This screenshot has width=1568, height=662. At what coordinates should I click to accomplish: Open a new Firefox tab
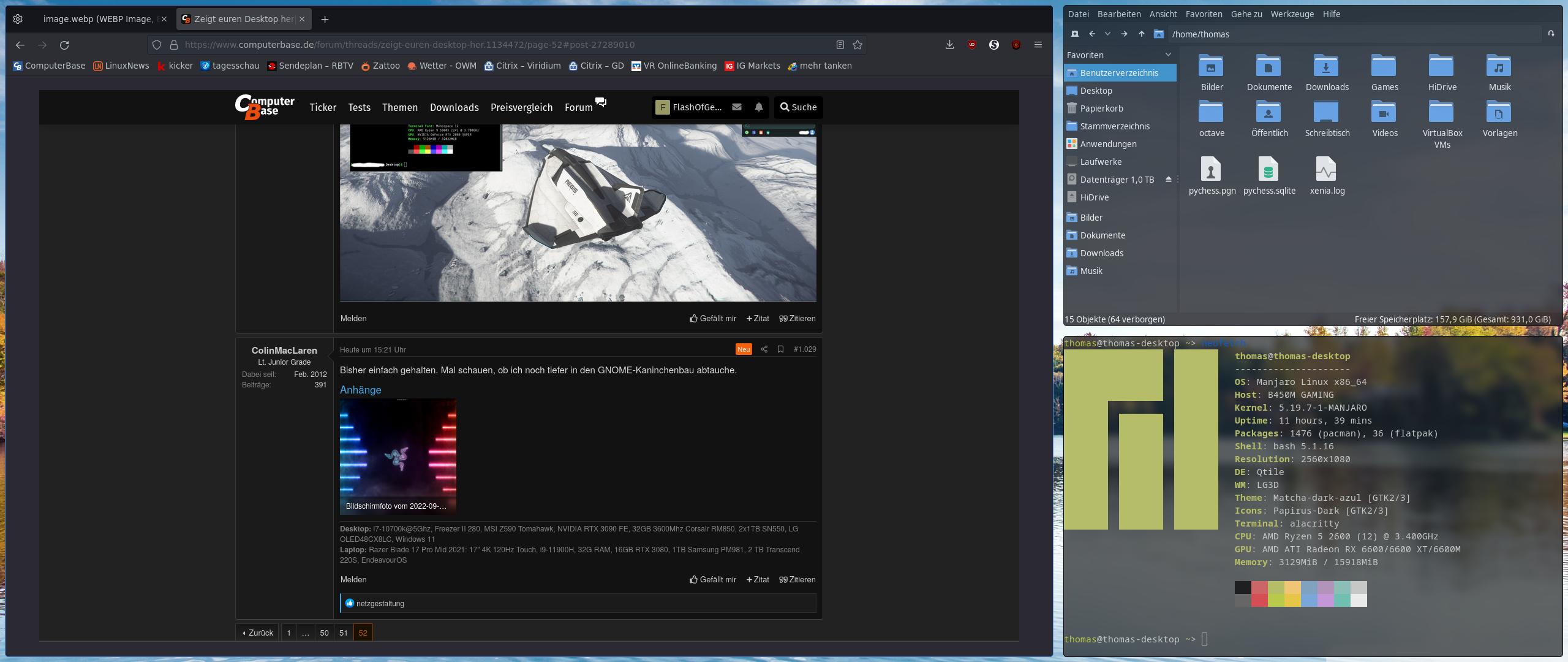(325, 19)
